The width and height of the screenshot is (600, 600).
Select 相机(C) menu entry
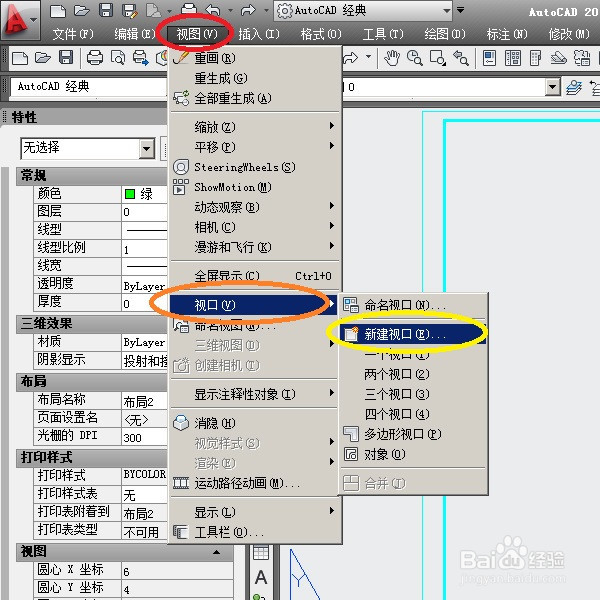point(255,227)
